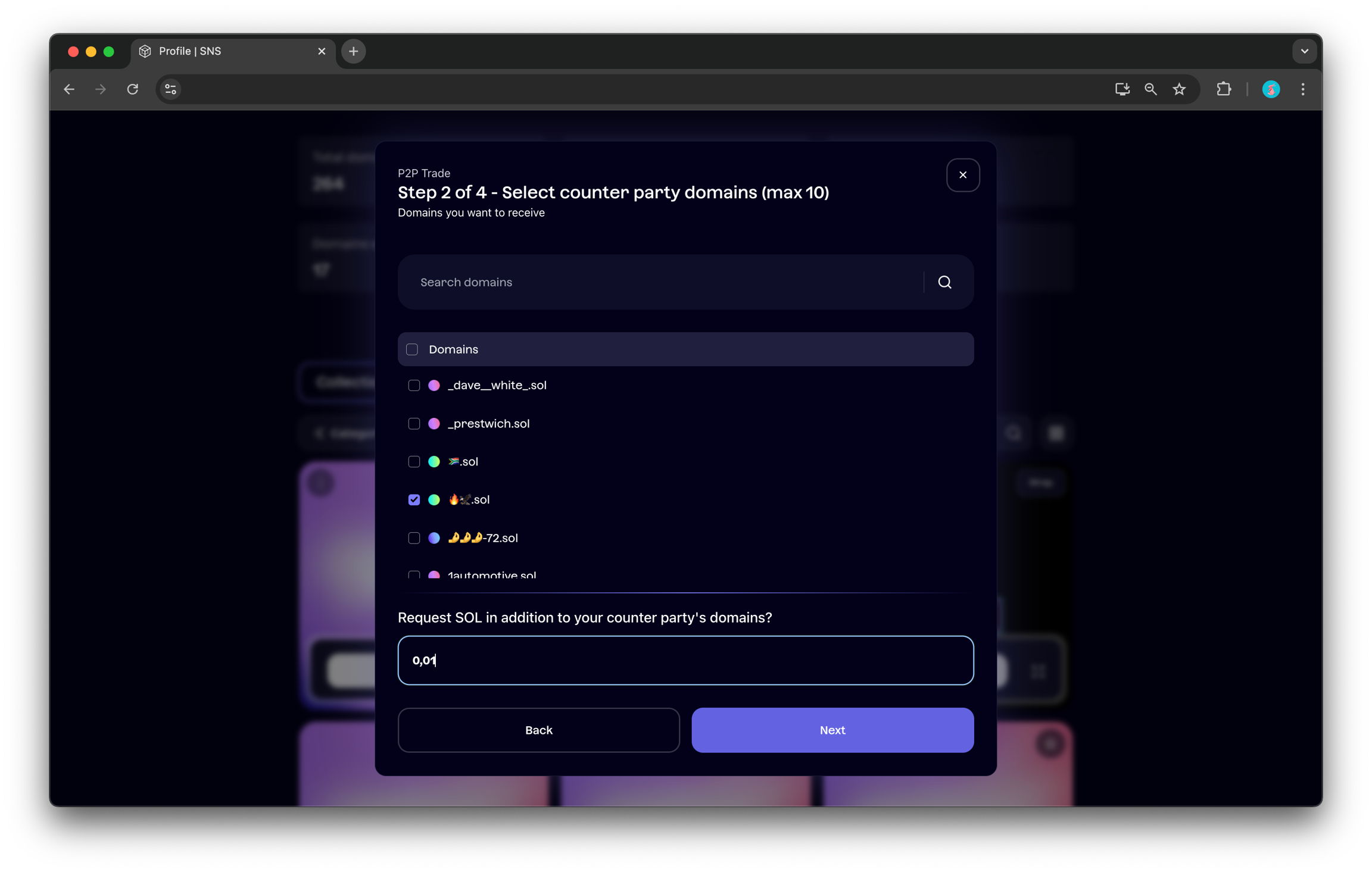The height and width of the screenshot is (872, 1372).
Task: Click the search magnifier icon in domain search
Action: tap(944, 282)
